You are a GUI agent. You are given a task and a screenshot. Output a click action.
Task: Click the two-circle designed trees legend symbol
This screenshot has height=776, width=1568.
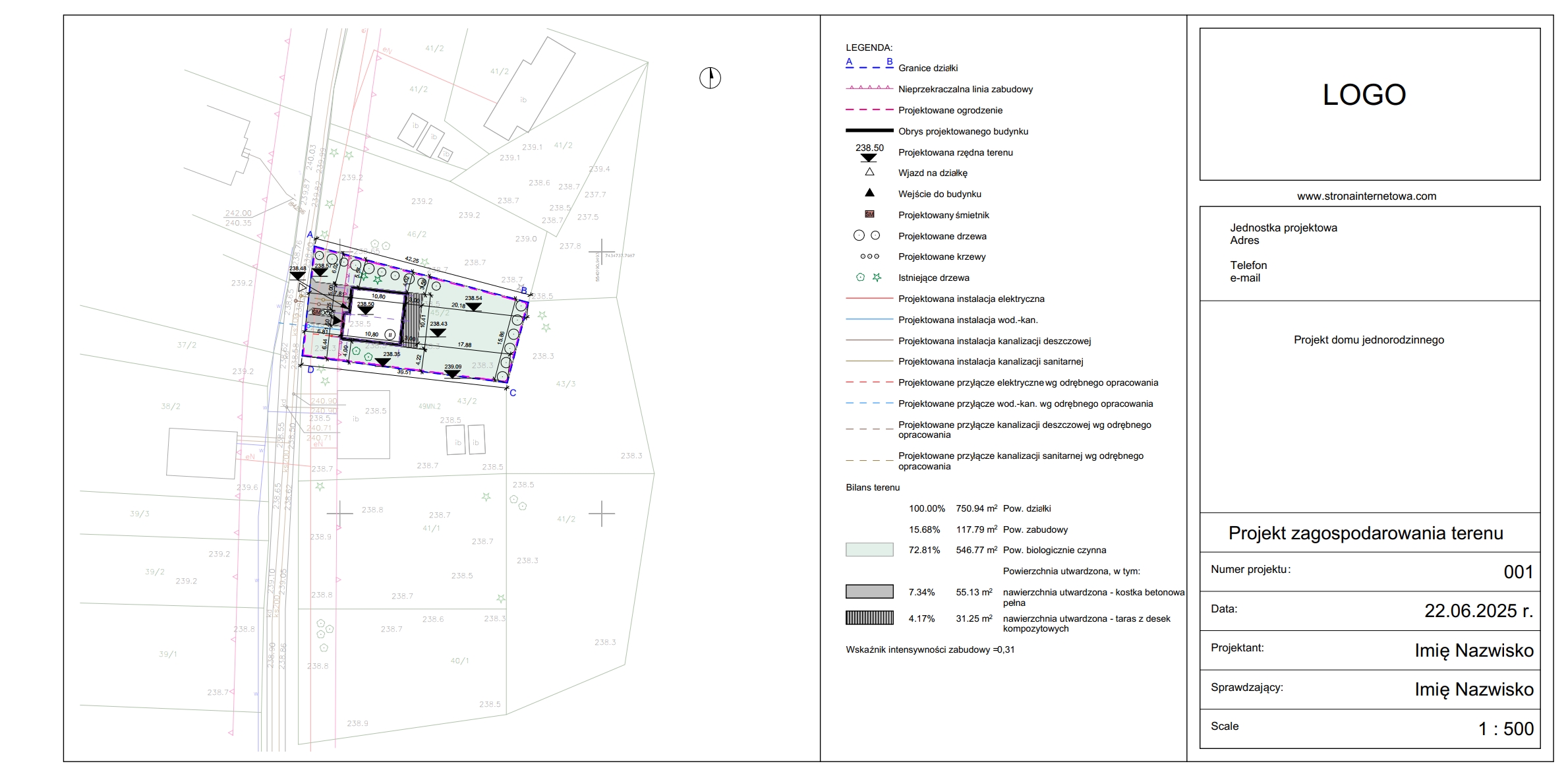coord(867,235)
